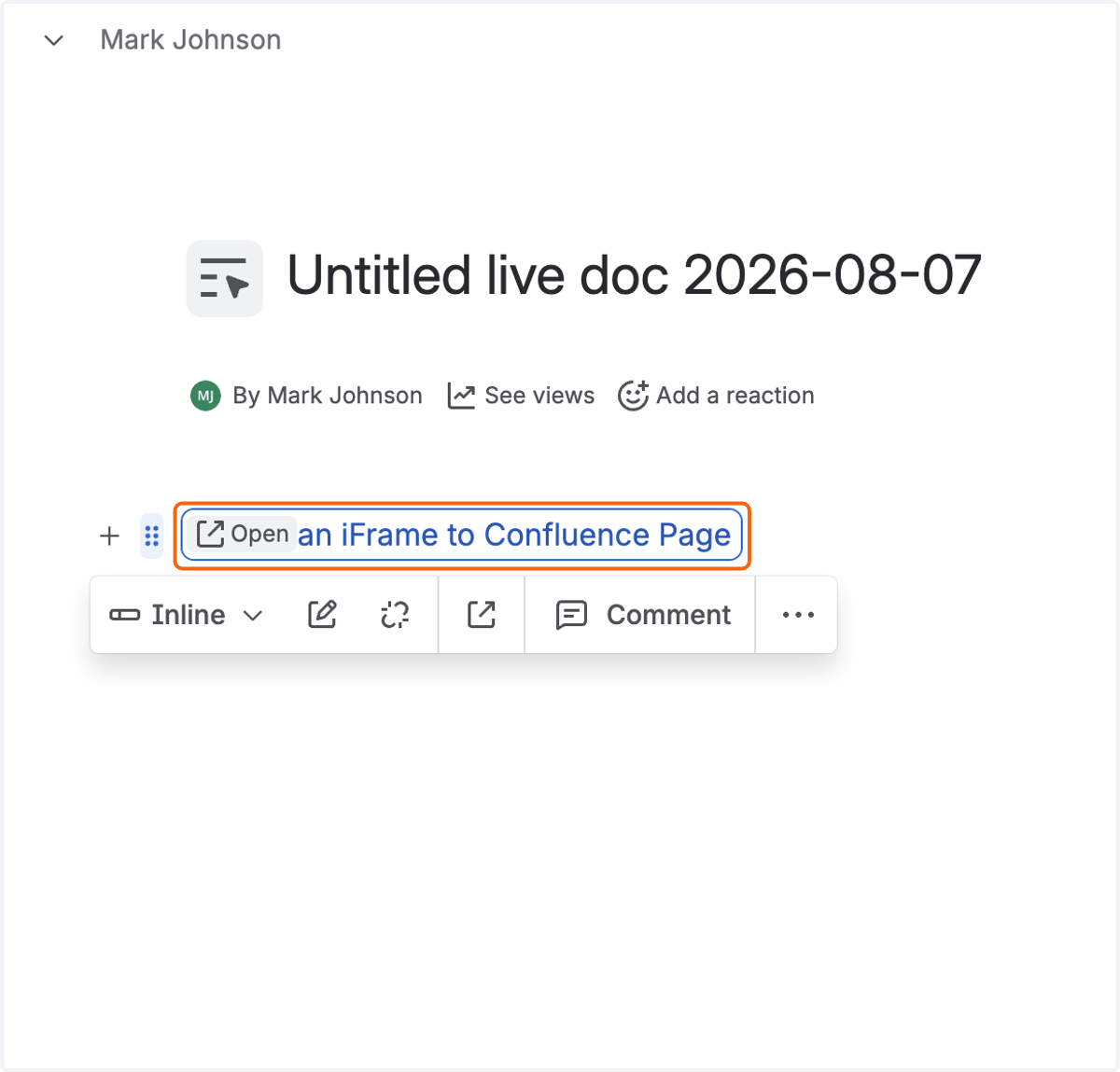The height and width of the screenshot is (1072, 1120).
Task: Open the more options ellipsis
Action: point(798,615)
